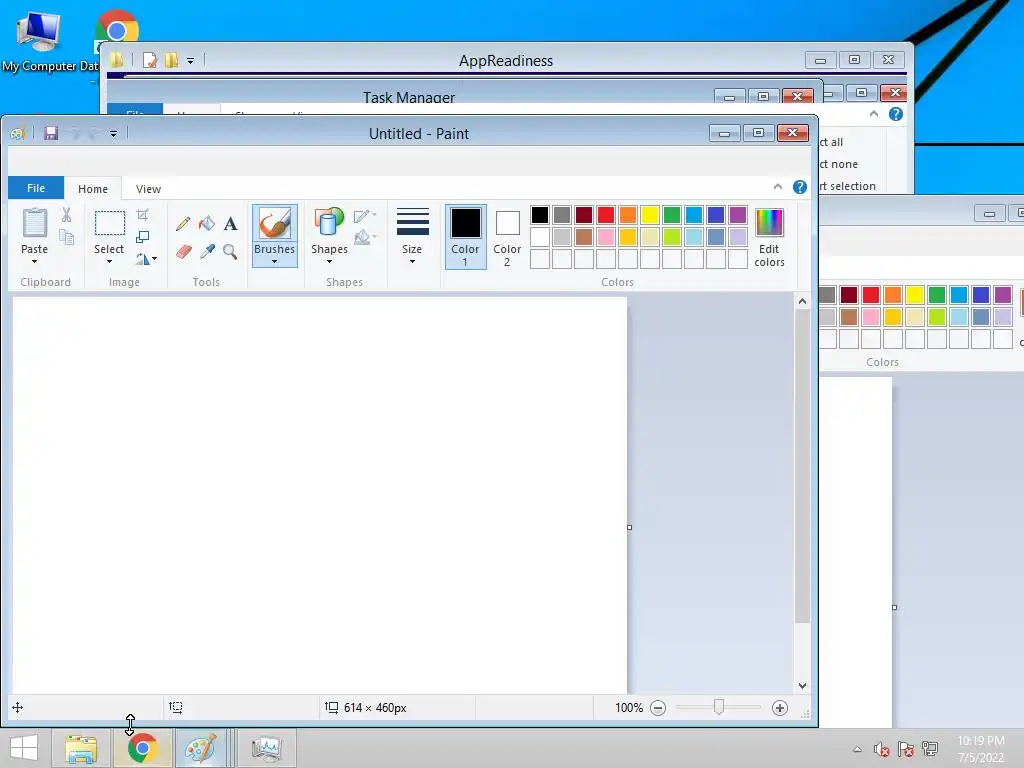Click 'Invert selection' in the AppReadiness window
The image size is (1024, 768).
point(848,186)
